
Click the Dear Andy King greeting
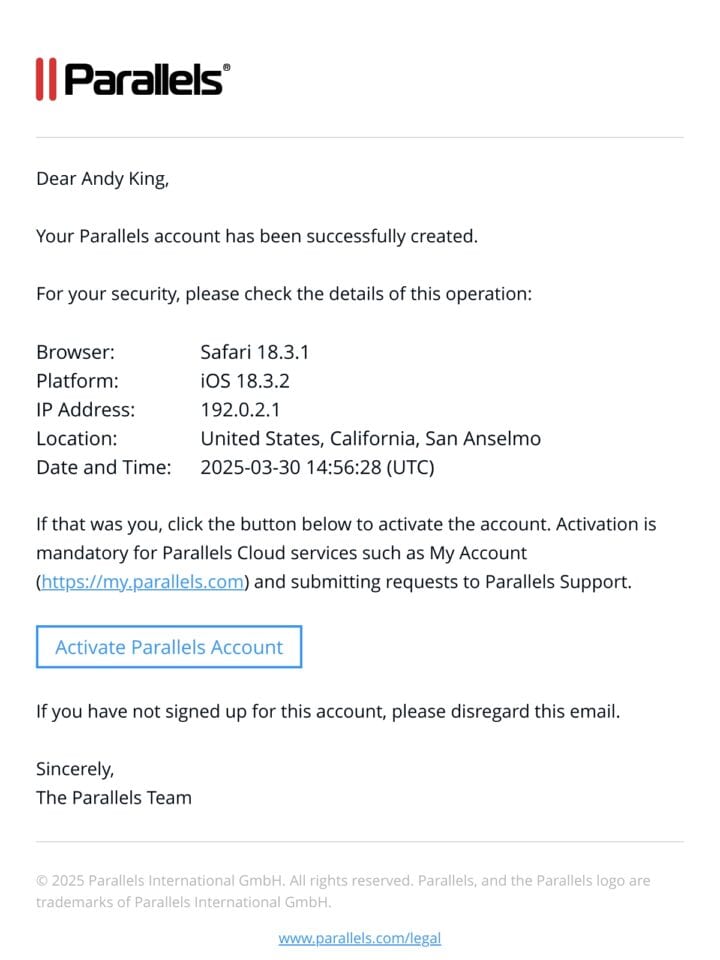pyautogui.click(x=102, y=179)
